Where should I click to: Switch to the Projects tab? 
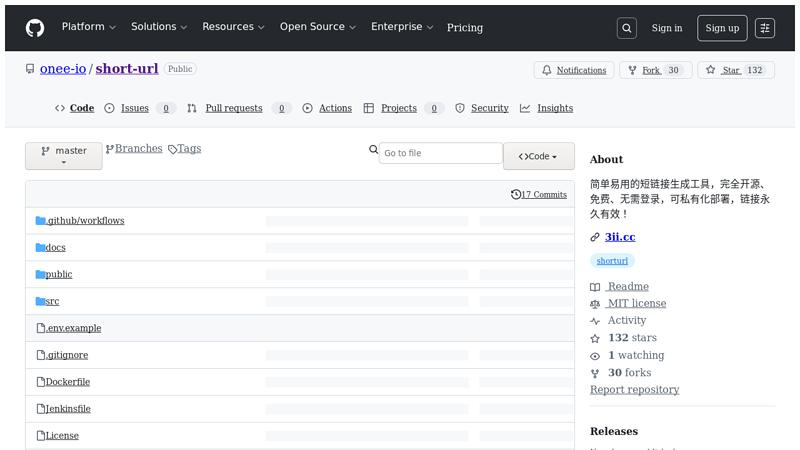[399, 108]
